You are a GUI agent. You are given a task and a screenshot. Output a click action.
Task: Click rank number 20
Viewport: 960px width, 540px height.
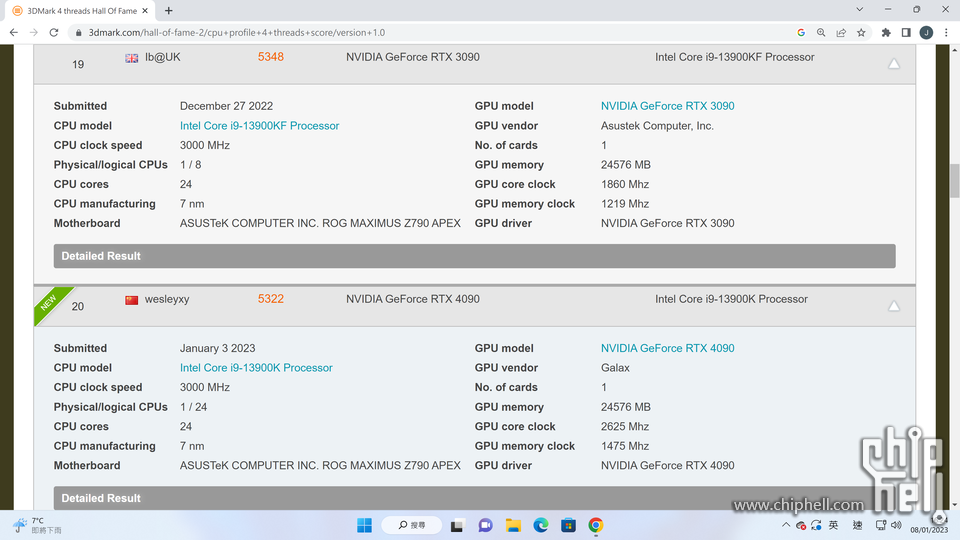[78, 306]
